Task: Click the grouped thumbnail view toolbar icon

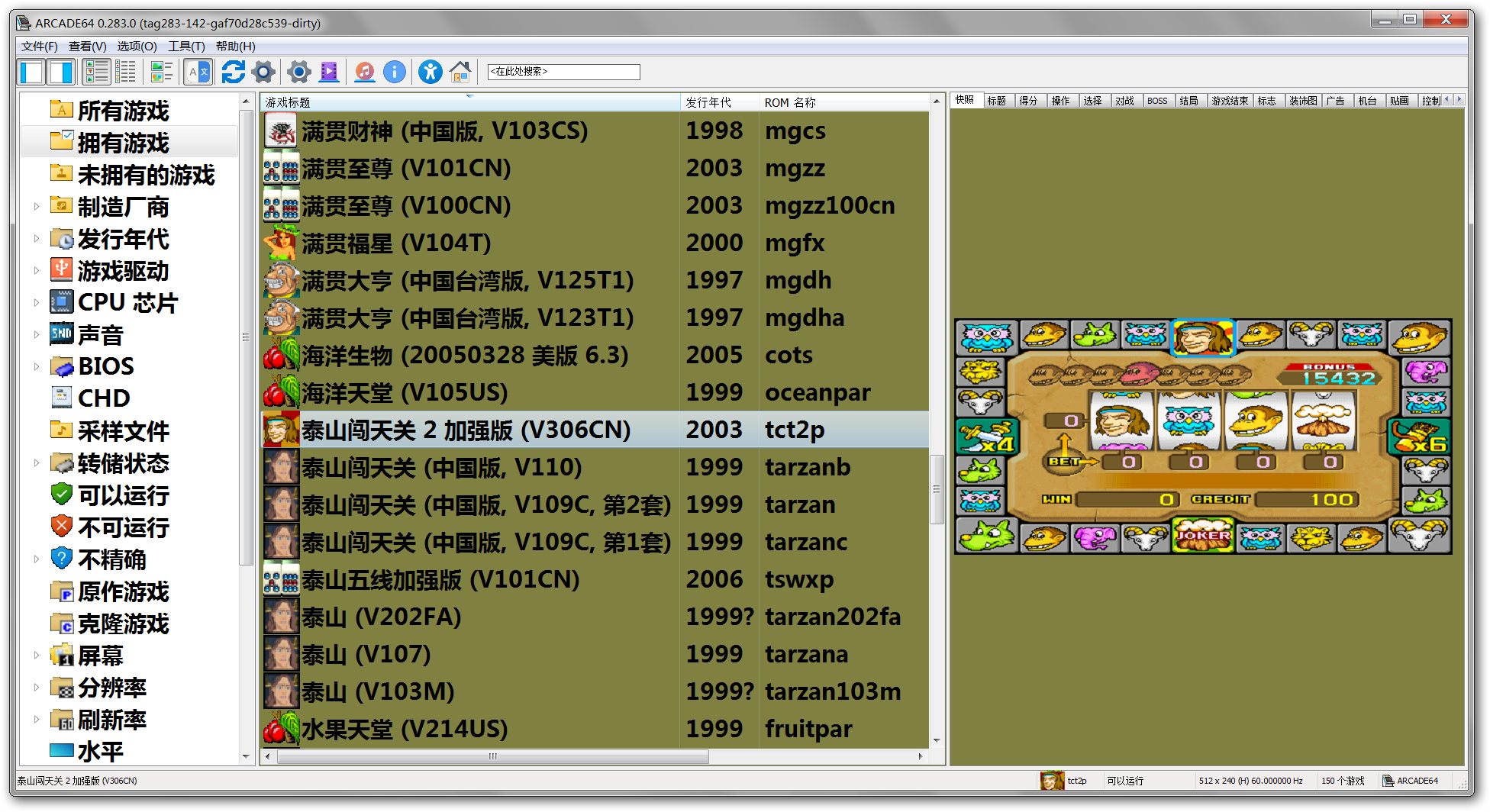Action: pyautogui.click(x=161, y=72)
